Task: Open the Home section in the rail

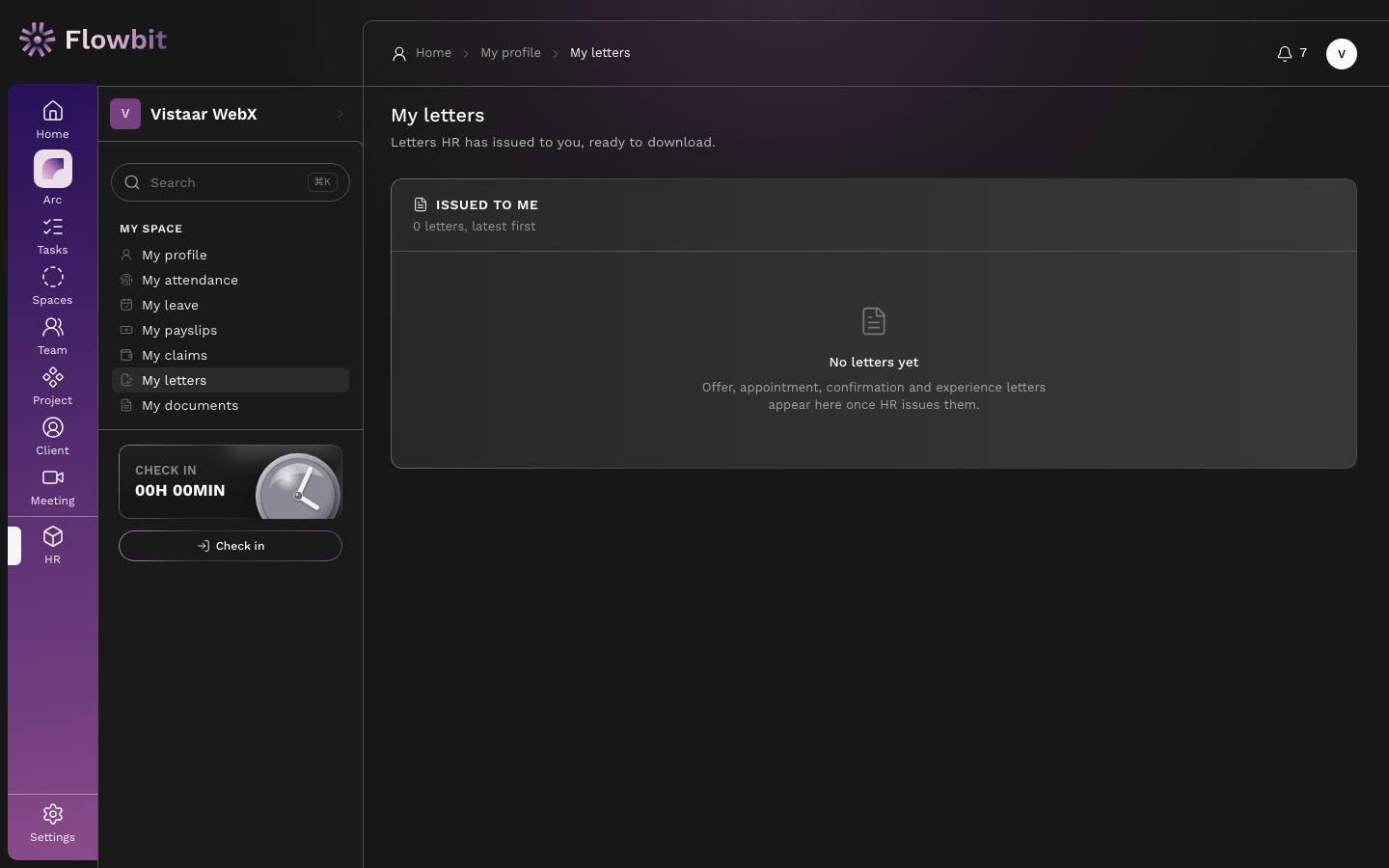Action: tap(52, 120)
